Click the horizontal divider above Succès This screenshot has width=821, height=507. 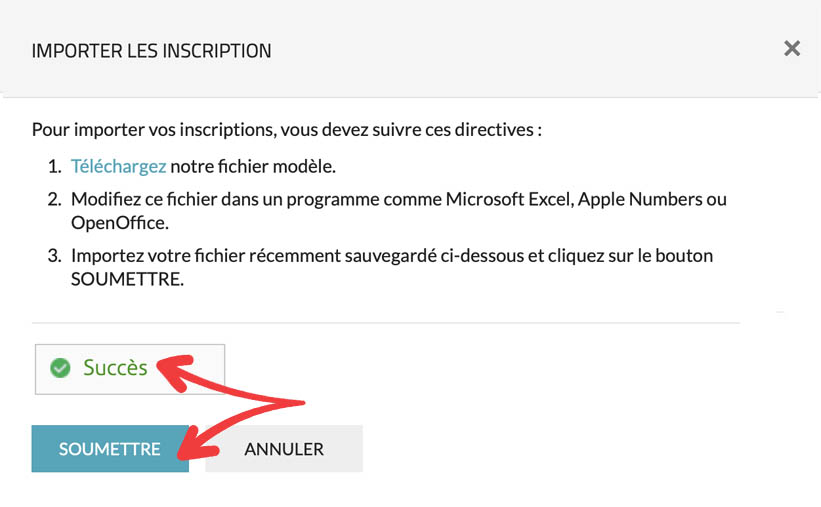coord(385,323)
